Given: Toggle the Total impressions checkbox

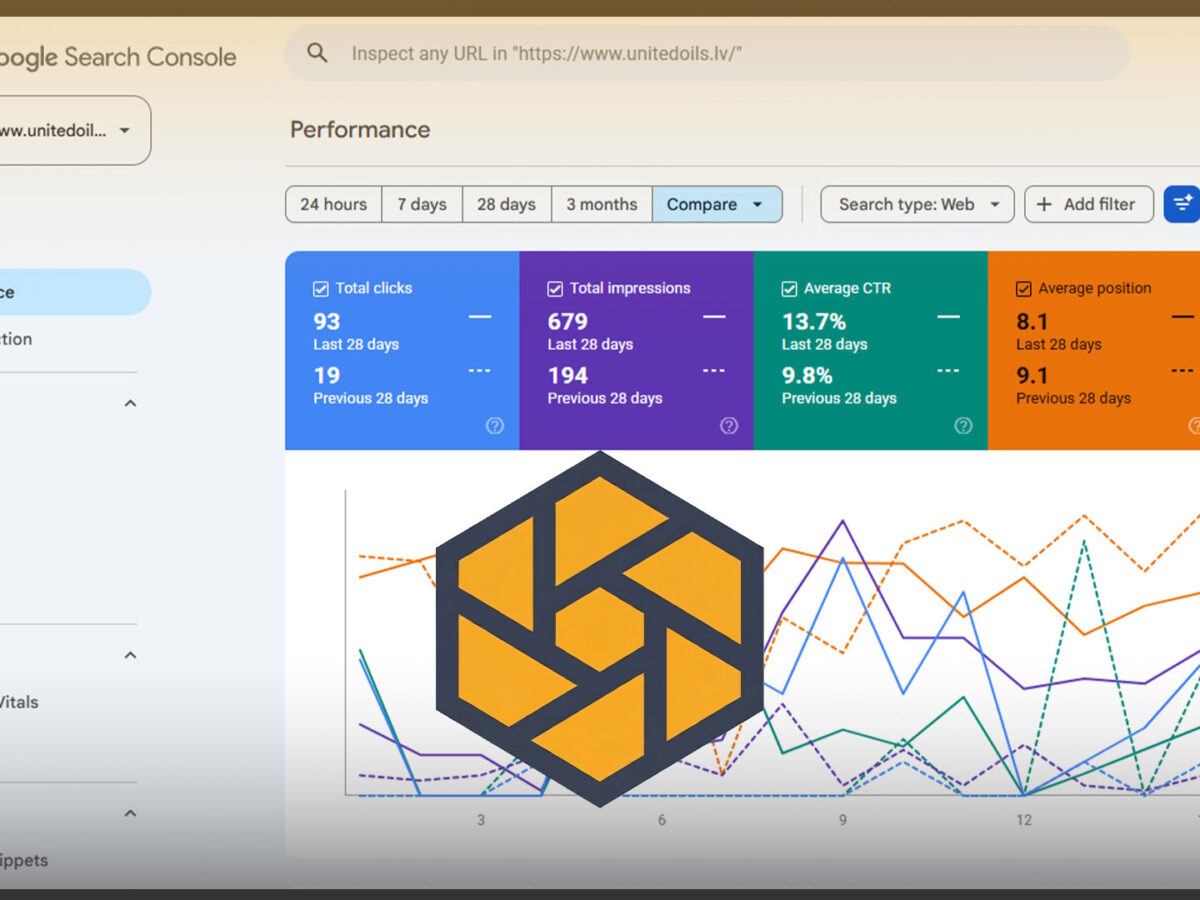Looking at the screenshot, I should (555, 289).
